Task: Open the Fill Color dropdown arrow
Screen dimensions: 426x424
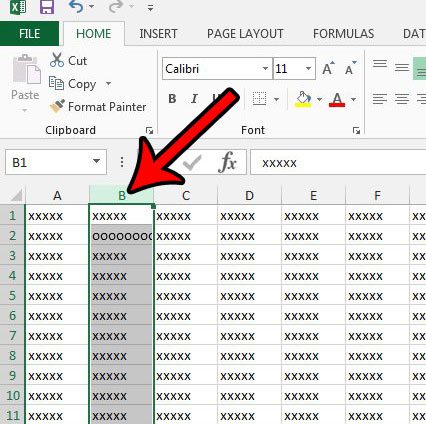Action: click(x=319, y=99)
